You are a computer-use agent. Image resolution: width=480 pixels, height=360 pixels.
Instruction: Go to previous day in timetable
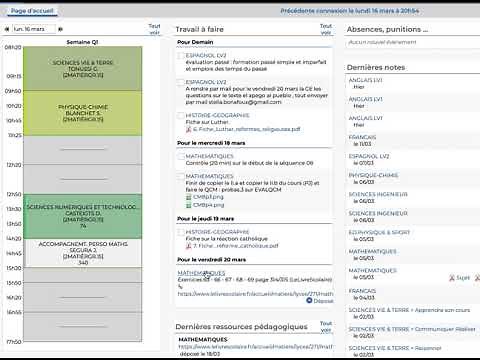pyautogui.click(x=6, y=29)
